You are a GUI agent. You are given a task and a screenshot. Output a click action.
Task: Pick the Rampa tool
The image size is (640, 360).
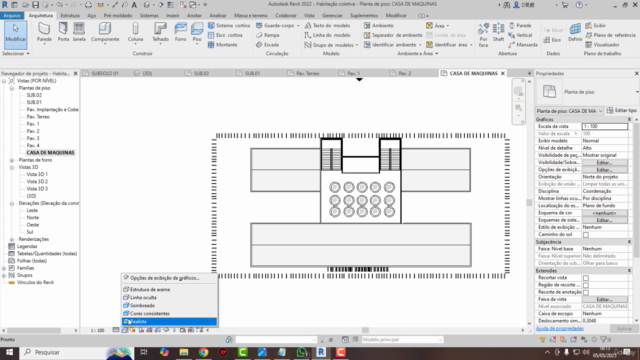(268, 35)
